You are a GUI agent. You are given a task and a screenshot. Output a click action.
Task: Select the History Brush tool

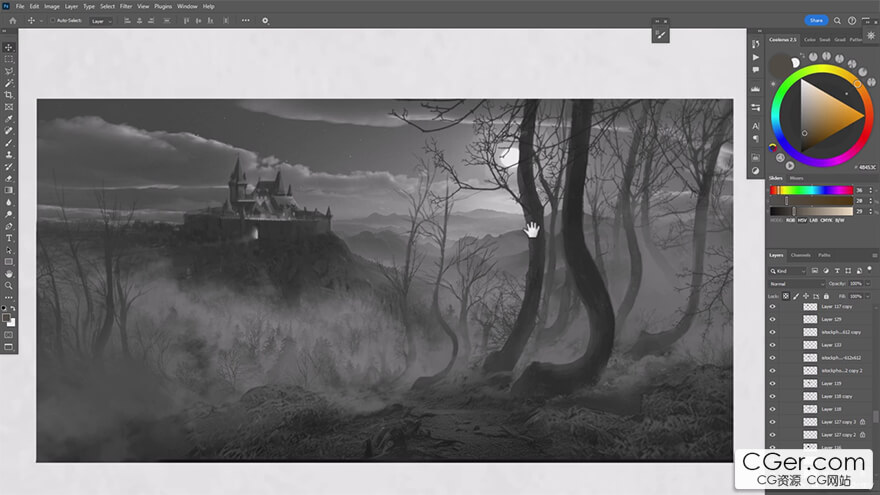pos(8,167)
